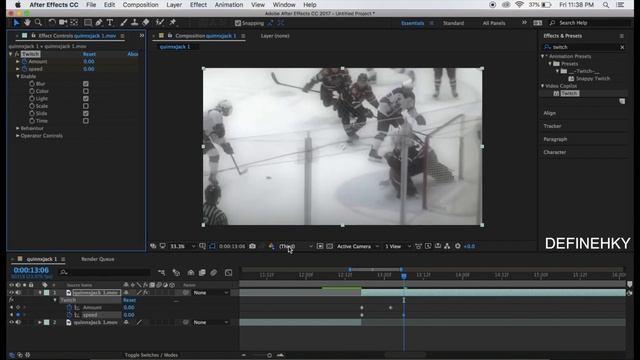640x360 pixels.
Task: Select the Rotation tool
Action: click(x=52, y=22)
